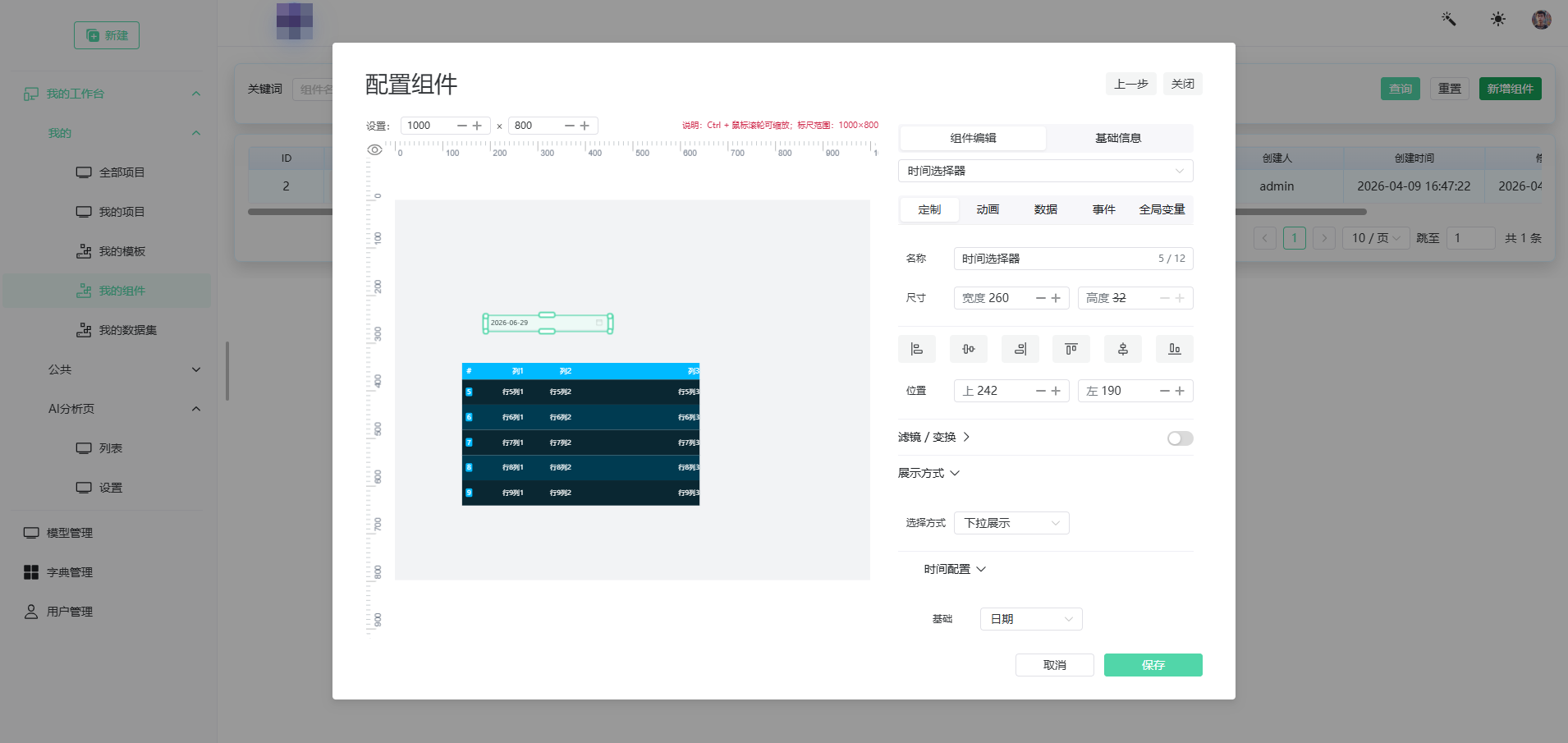Toggle canvas eye visibility icon
Viewport: 1568px width, 743px height.
click(x=374, y=149)
